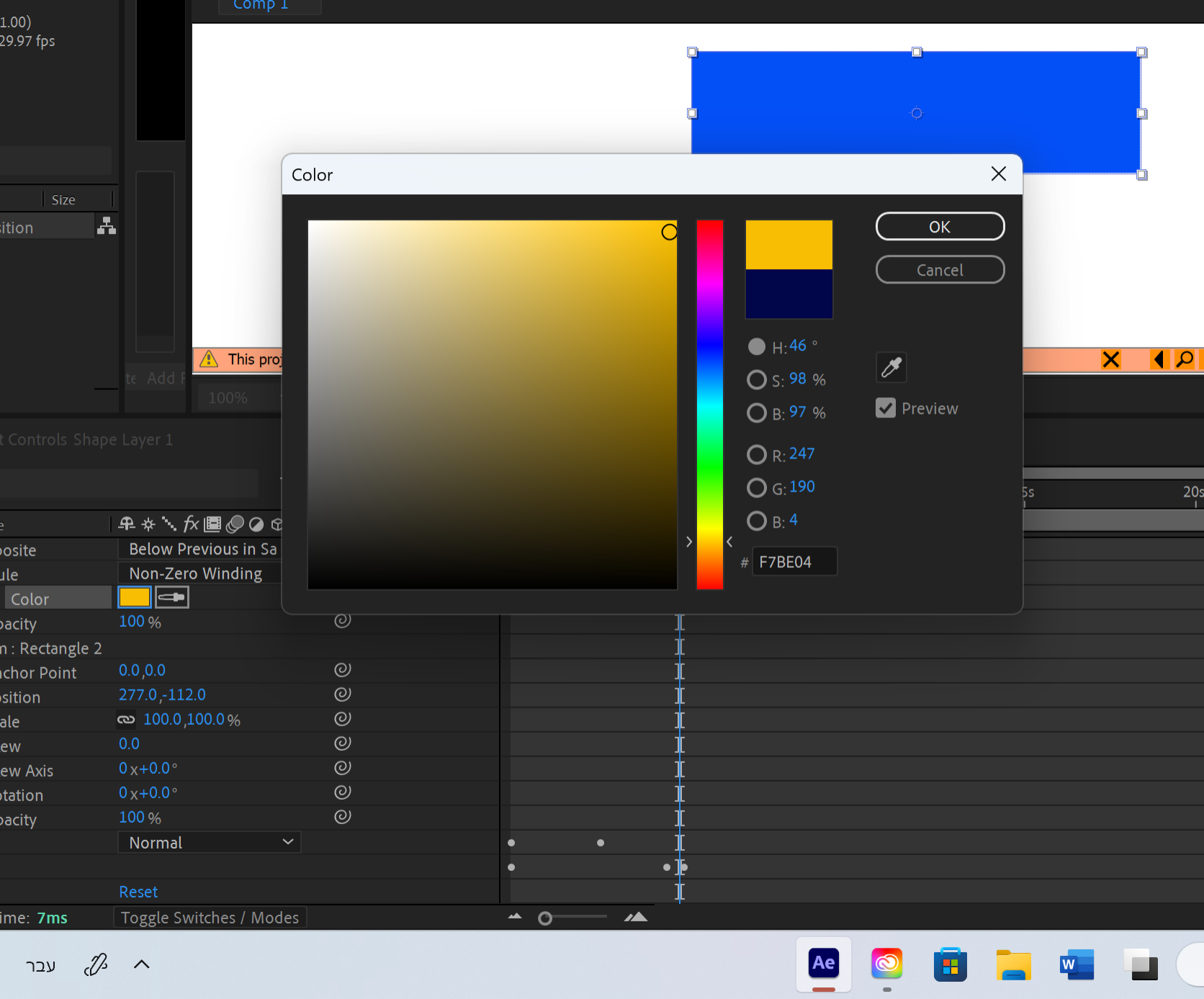Click the frame blending switch
The height and width of the screenshot is (999, 1204).
pyautogui.click(x=212, y=524)
